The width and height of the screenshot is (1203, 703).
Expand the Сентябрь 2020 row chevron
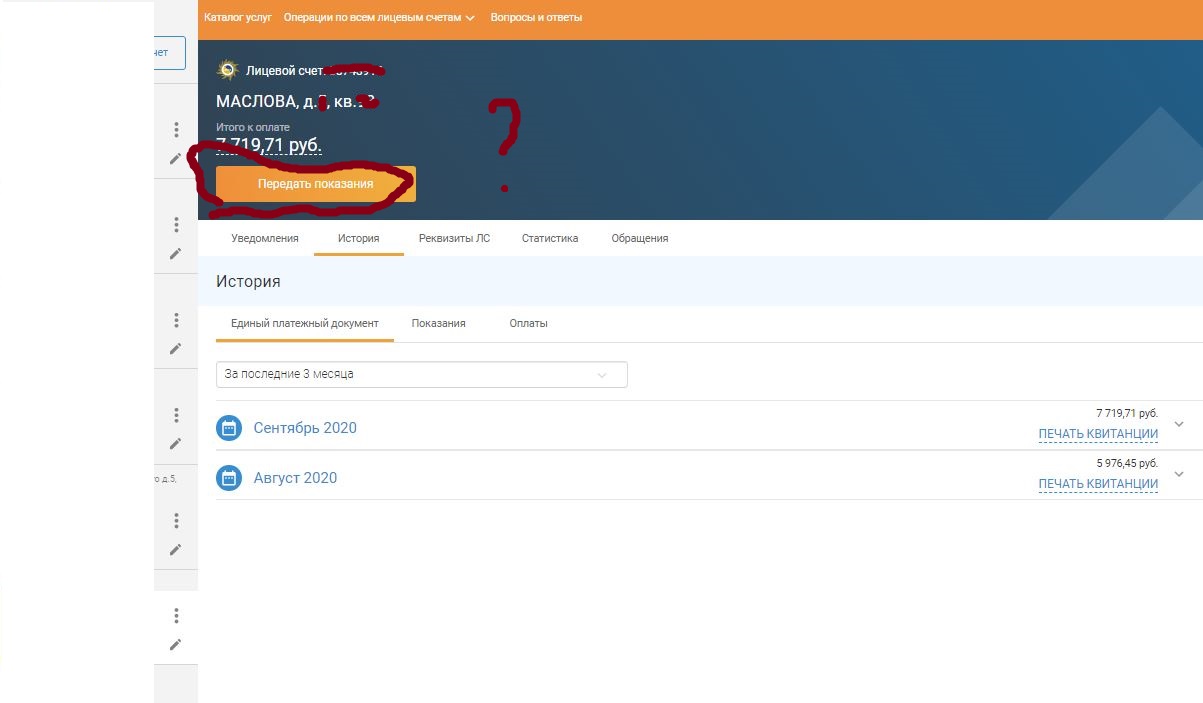tap(1179, 424)
